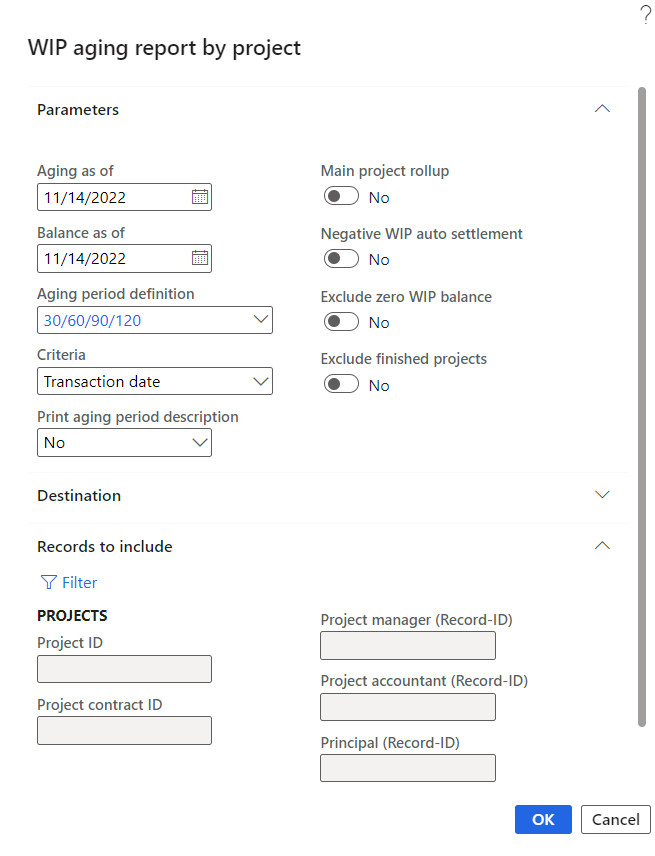
Task: Toggle Main project rollup switch
Action: point(341,197)
